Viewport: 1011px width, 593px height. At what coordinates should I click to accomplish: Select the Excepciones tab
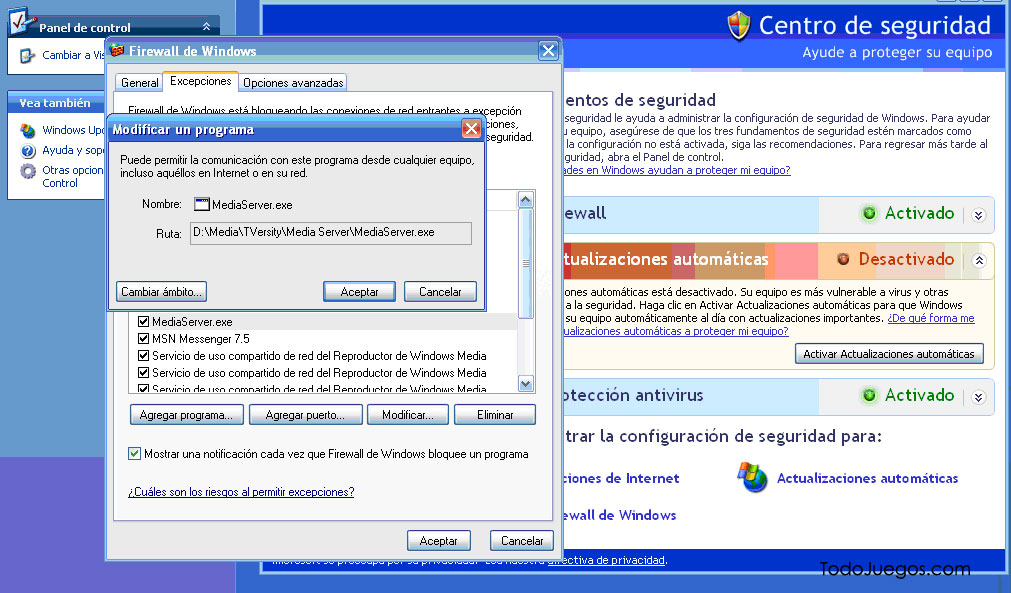(201, 81)
